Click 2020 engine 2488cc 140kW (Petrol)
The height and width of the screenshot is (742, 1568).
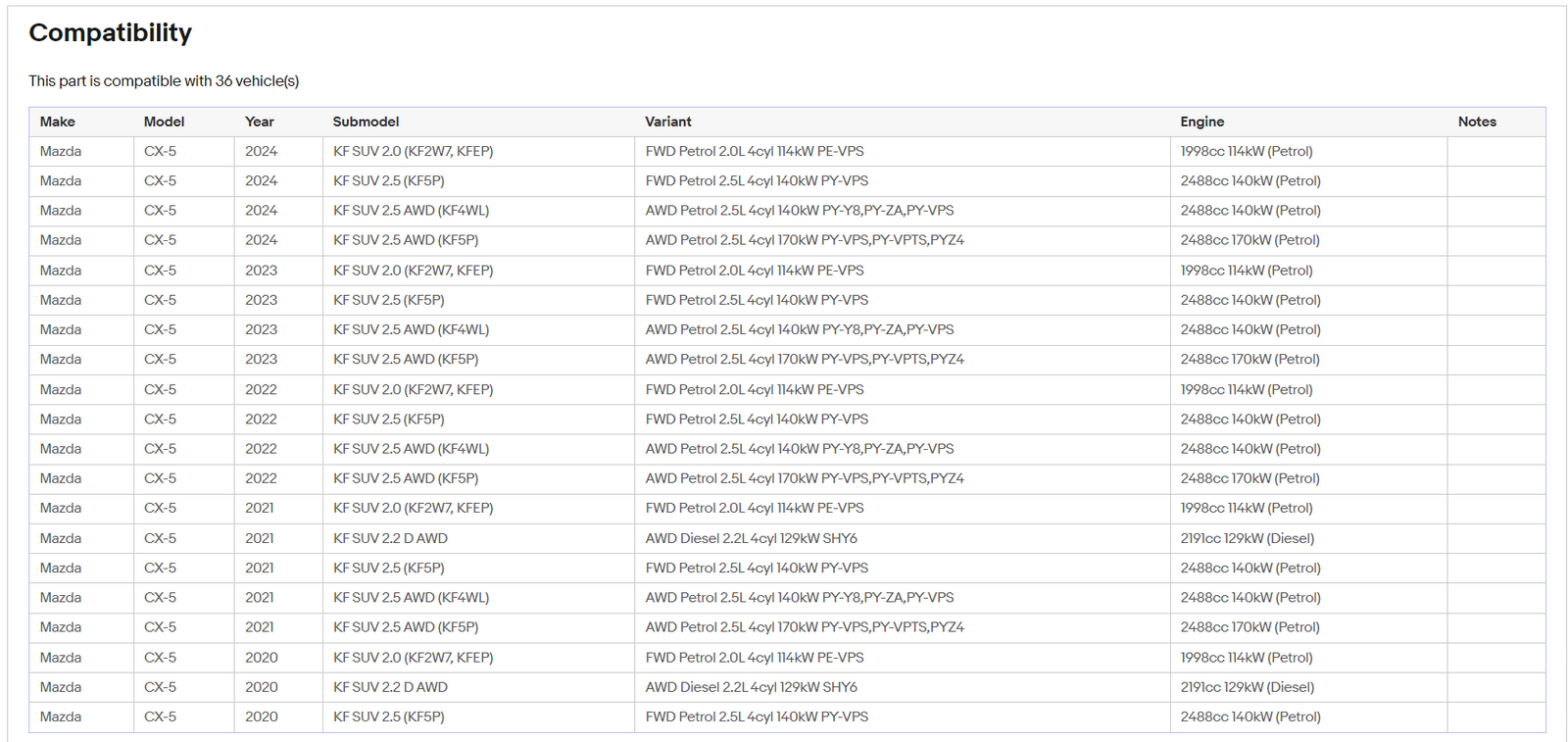1250,717
